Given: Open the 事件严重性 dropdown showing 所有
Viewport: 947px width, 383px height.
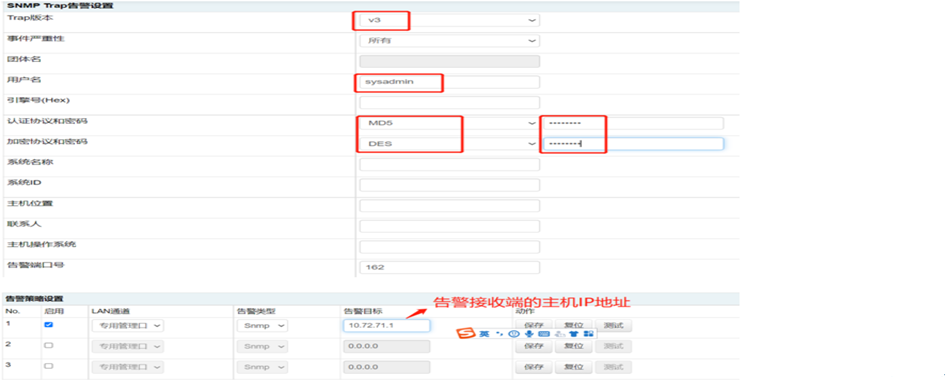Looking at the screenshot, I should (449, 40).
